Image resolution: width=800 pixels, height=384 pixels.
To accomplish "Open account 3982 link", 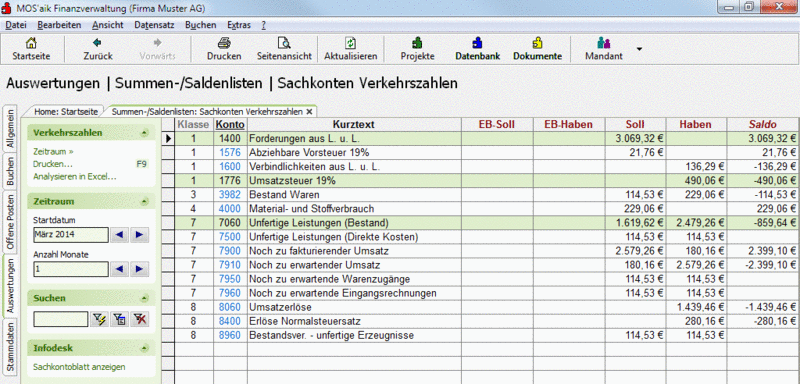I will tap(230, 195).
